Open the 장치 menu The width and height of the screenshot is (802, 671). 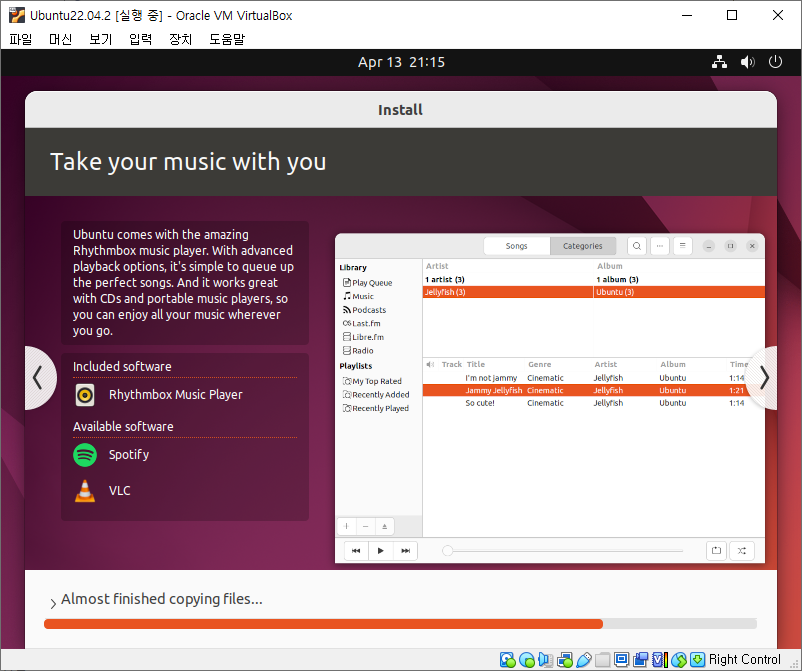[x=180, y=39]
